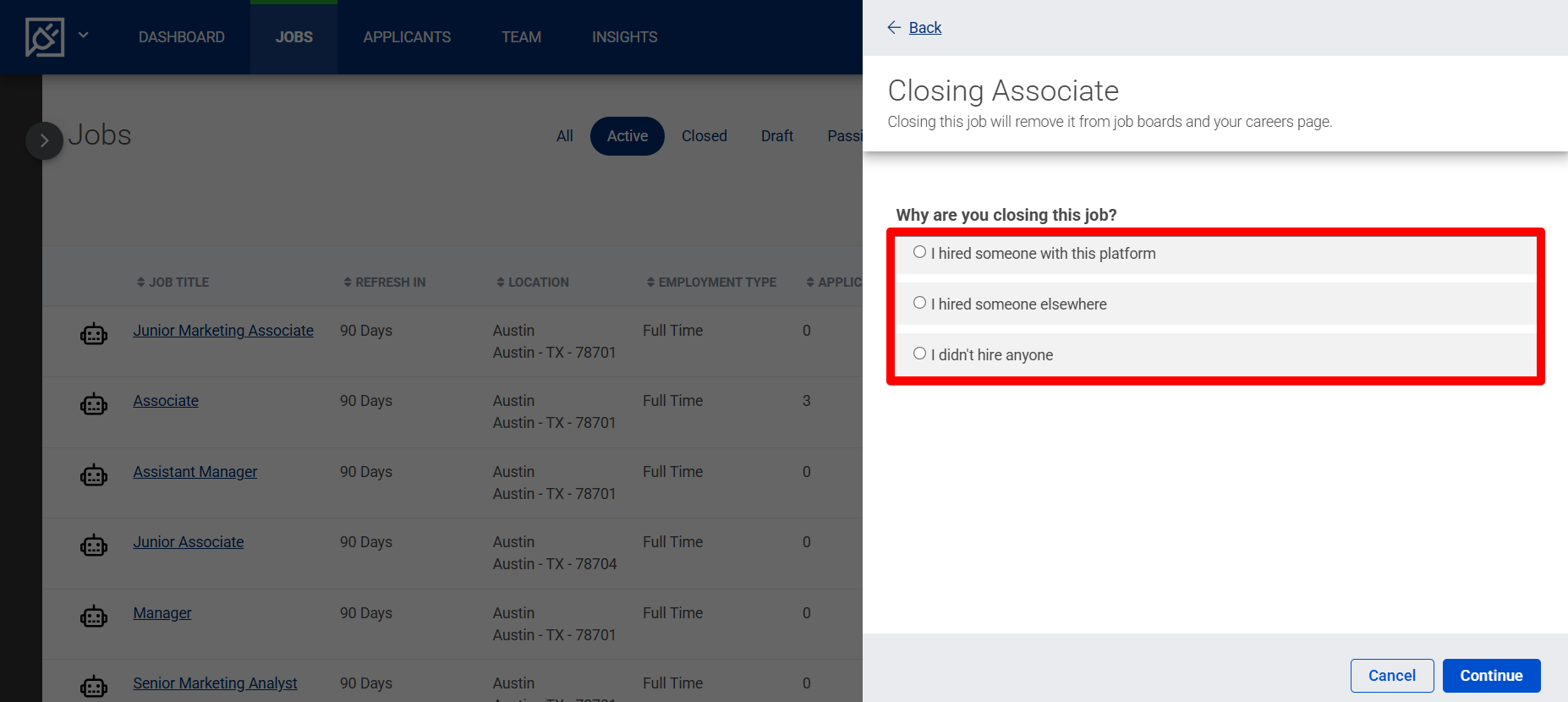Open the Applicants tab
This screenshot has height=702, width=1568.
(407, 37)
